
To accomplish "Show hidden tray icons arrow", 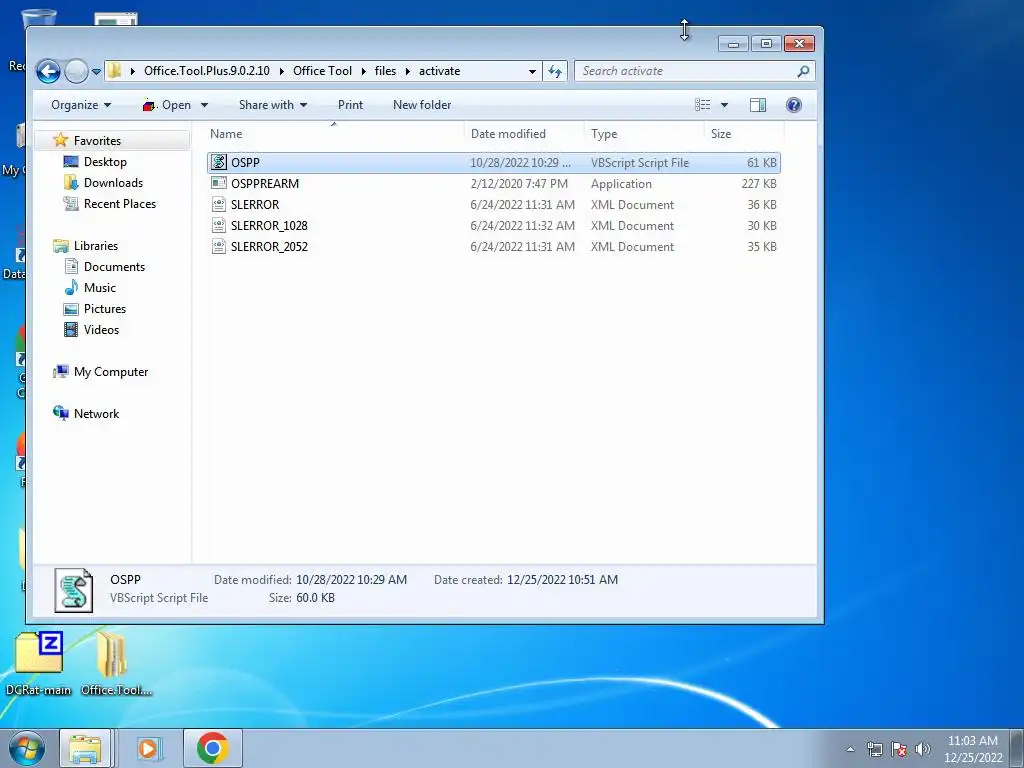I will [850, 749].
